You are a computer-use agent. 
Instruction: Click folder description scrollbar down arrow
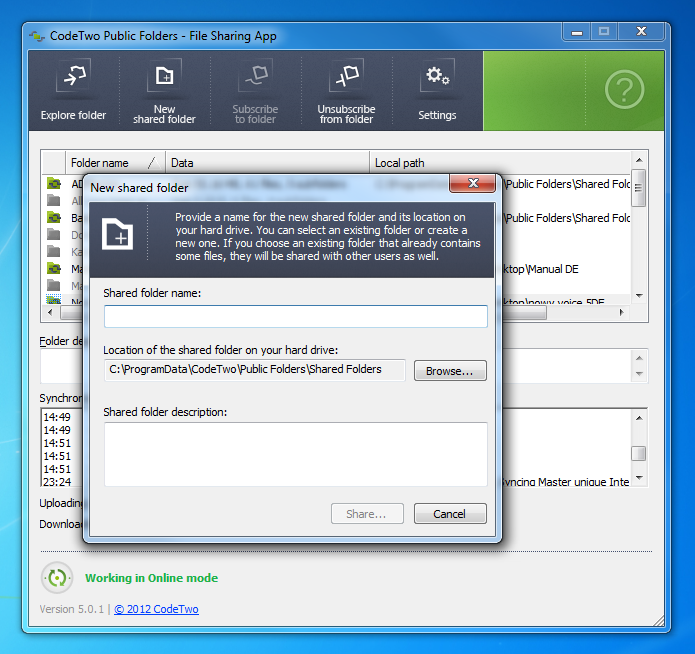639,373
